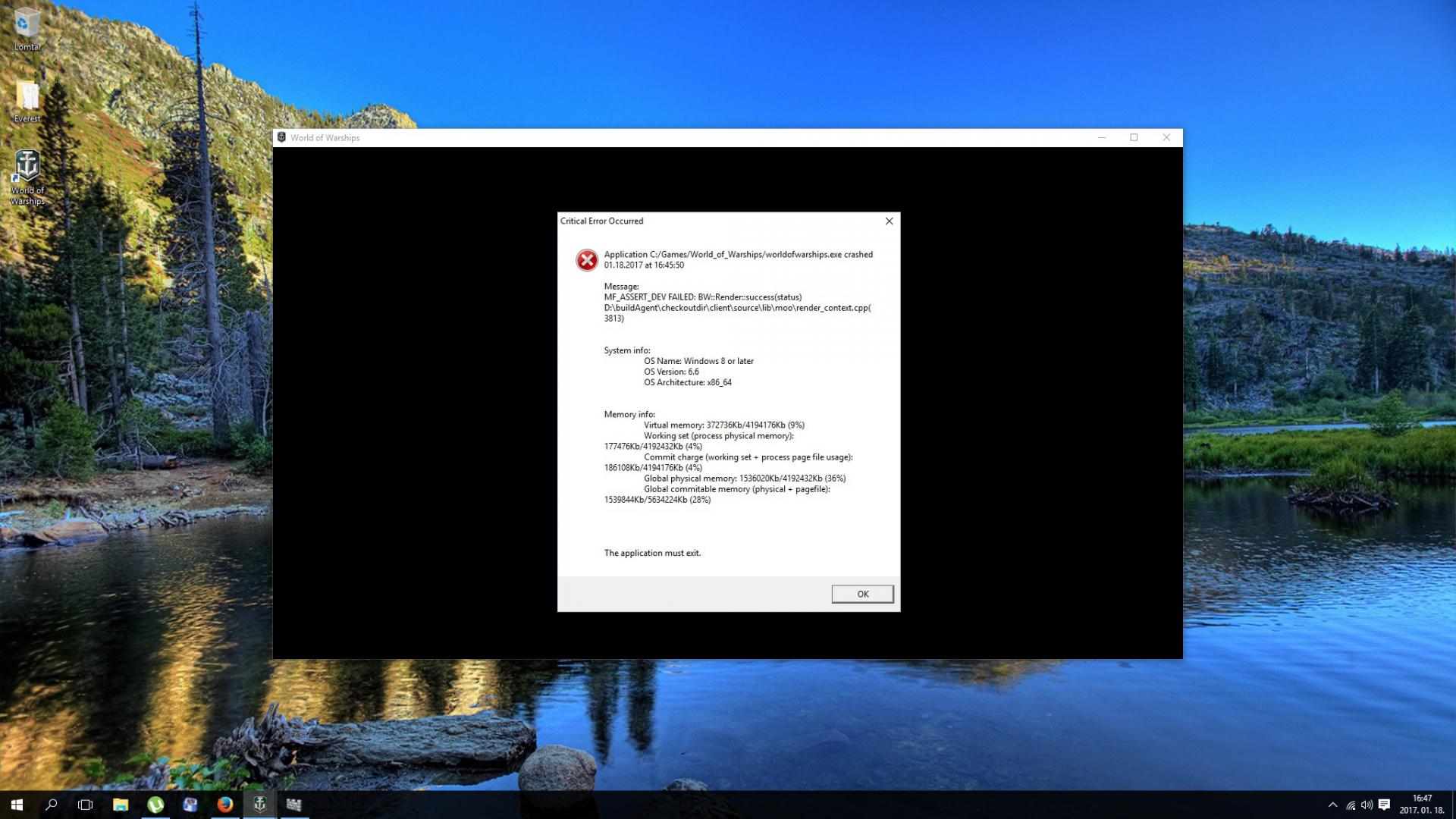Click the red error icon in the dialog

(586, 260)
